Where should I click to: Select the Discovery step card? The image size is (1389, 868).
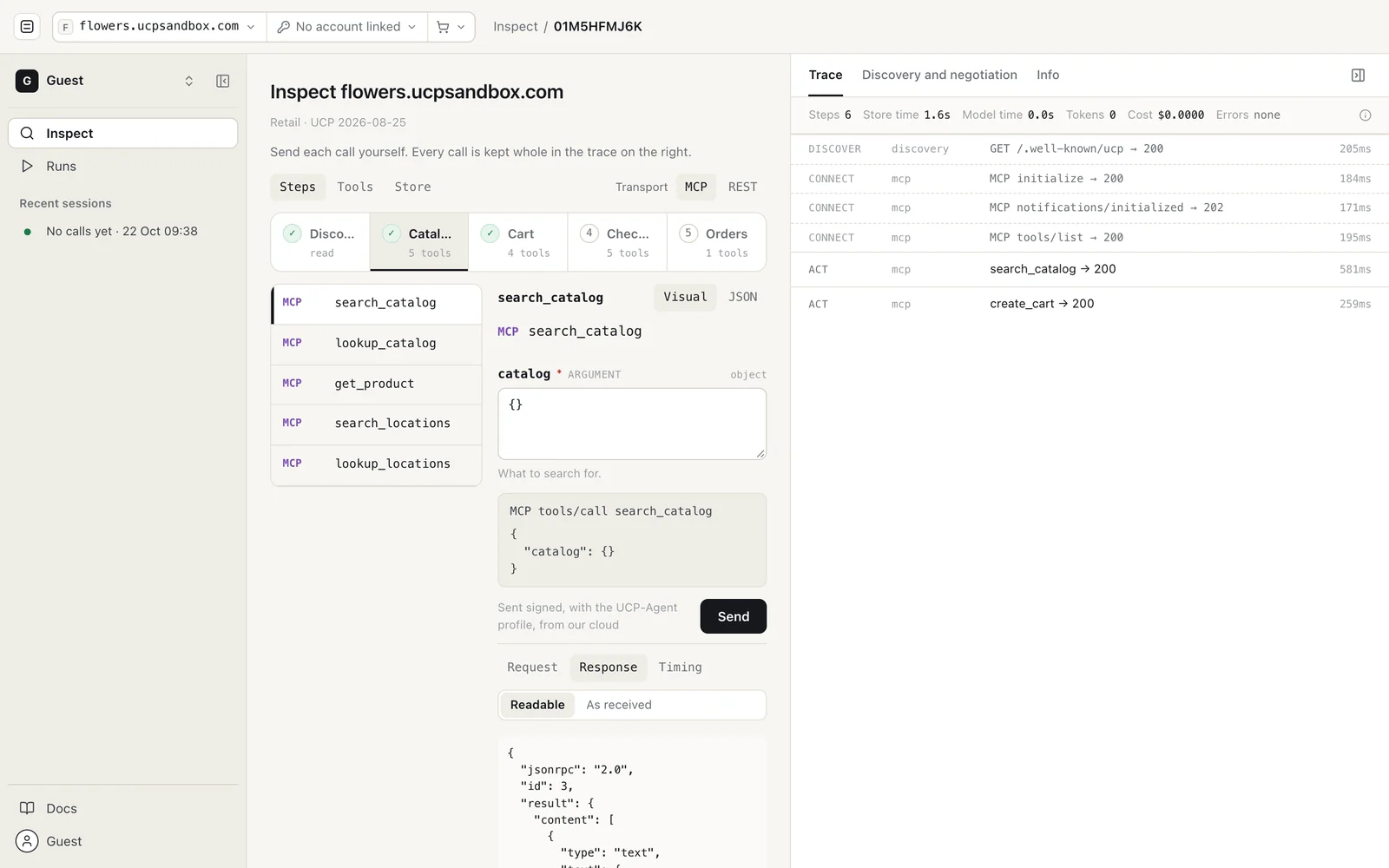point(320,242)
